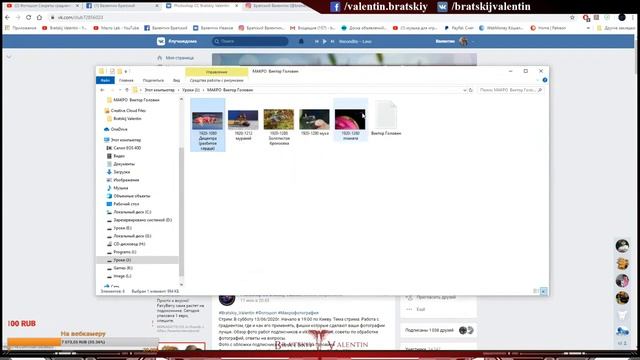The image size is (640, 360).
Task: Open Рабочий стол in sidebar
Action: pos(126,204)
